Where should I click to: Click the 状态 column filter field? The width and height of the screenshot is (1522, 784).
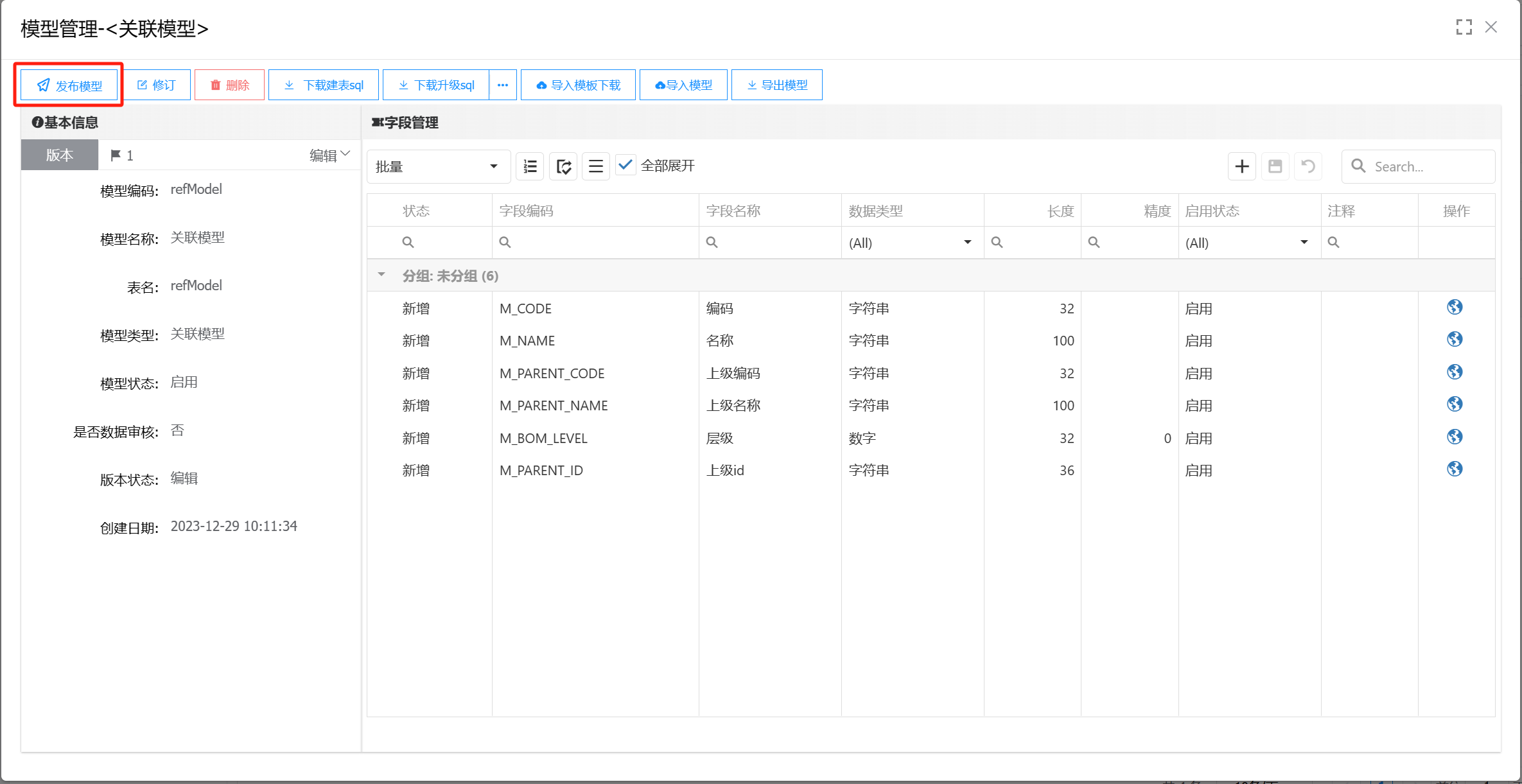(430, 243)
